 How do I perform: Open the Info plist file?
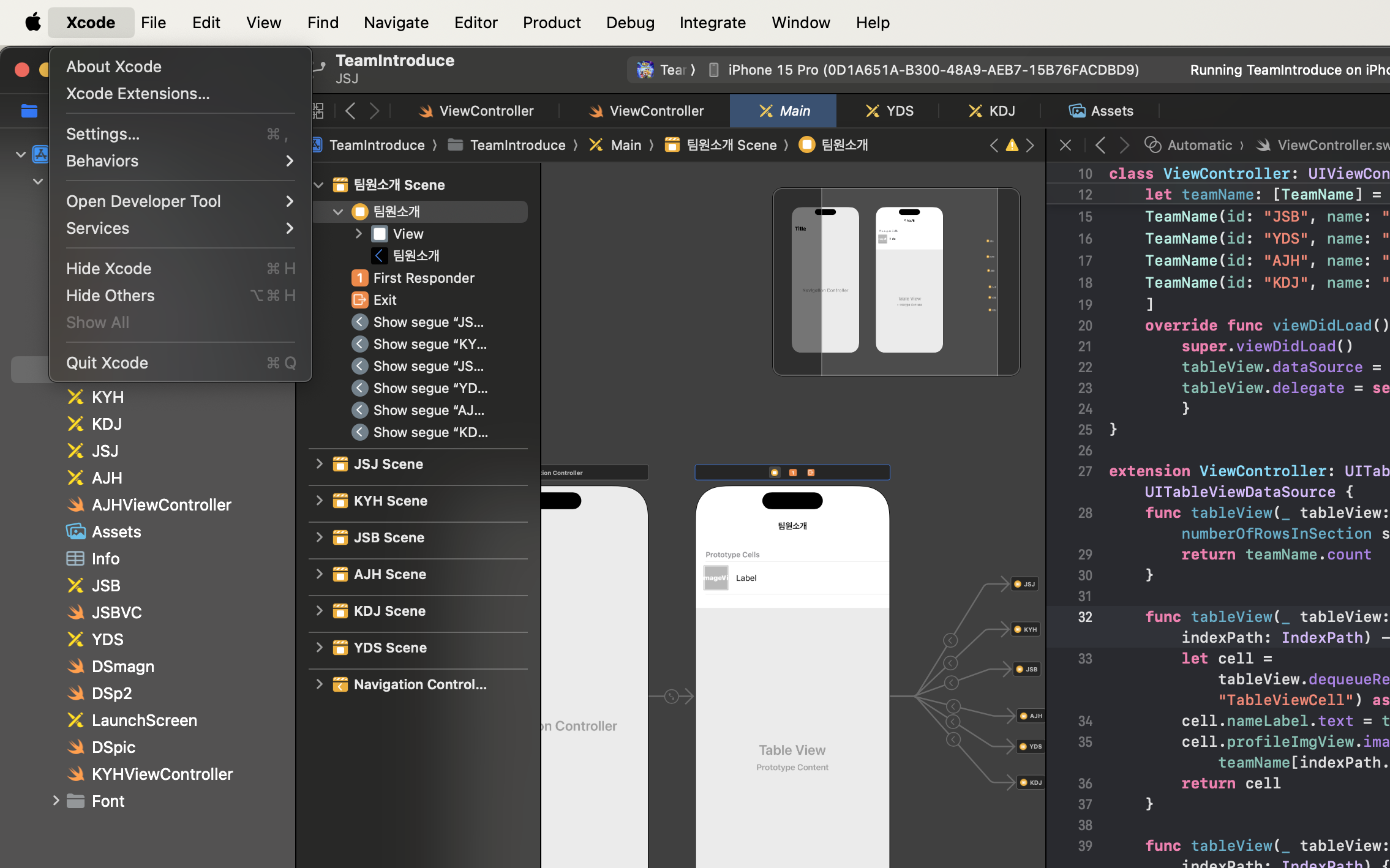pos(105,558)
